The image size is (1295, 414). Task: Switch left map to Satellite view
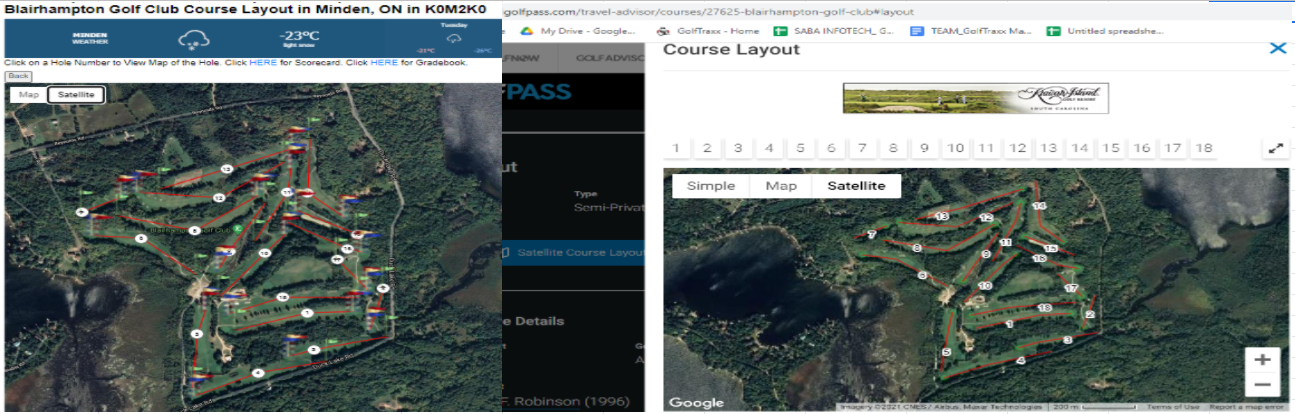point(76,95)
